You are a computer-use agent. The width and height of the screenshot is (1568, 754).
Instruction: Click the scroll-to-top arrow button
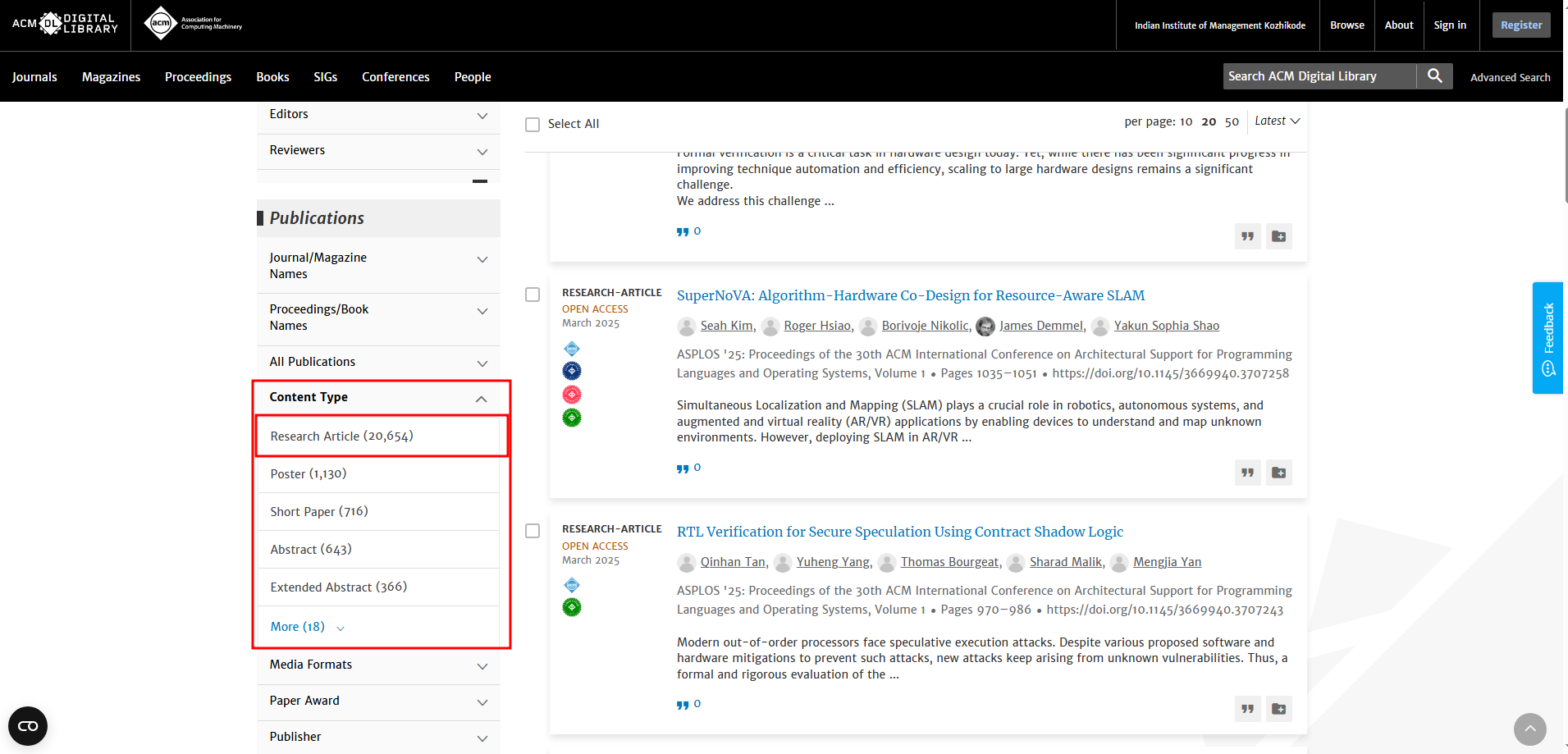click(1529, 729)
